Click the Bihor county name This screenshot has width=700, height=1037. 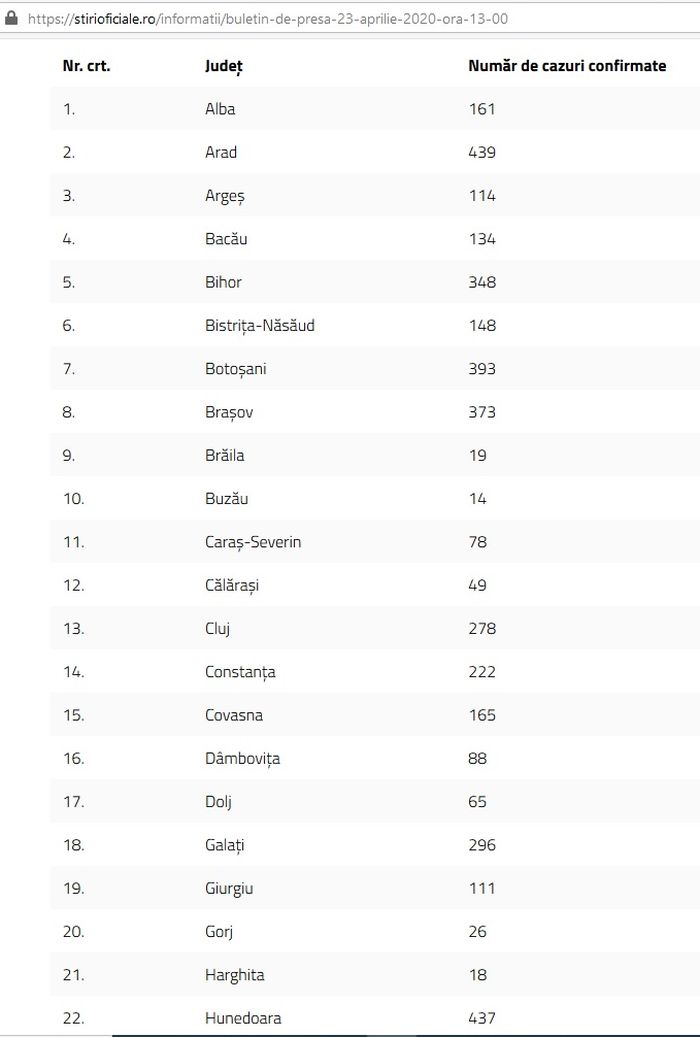223,282
